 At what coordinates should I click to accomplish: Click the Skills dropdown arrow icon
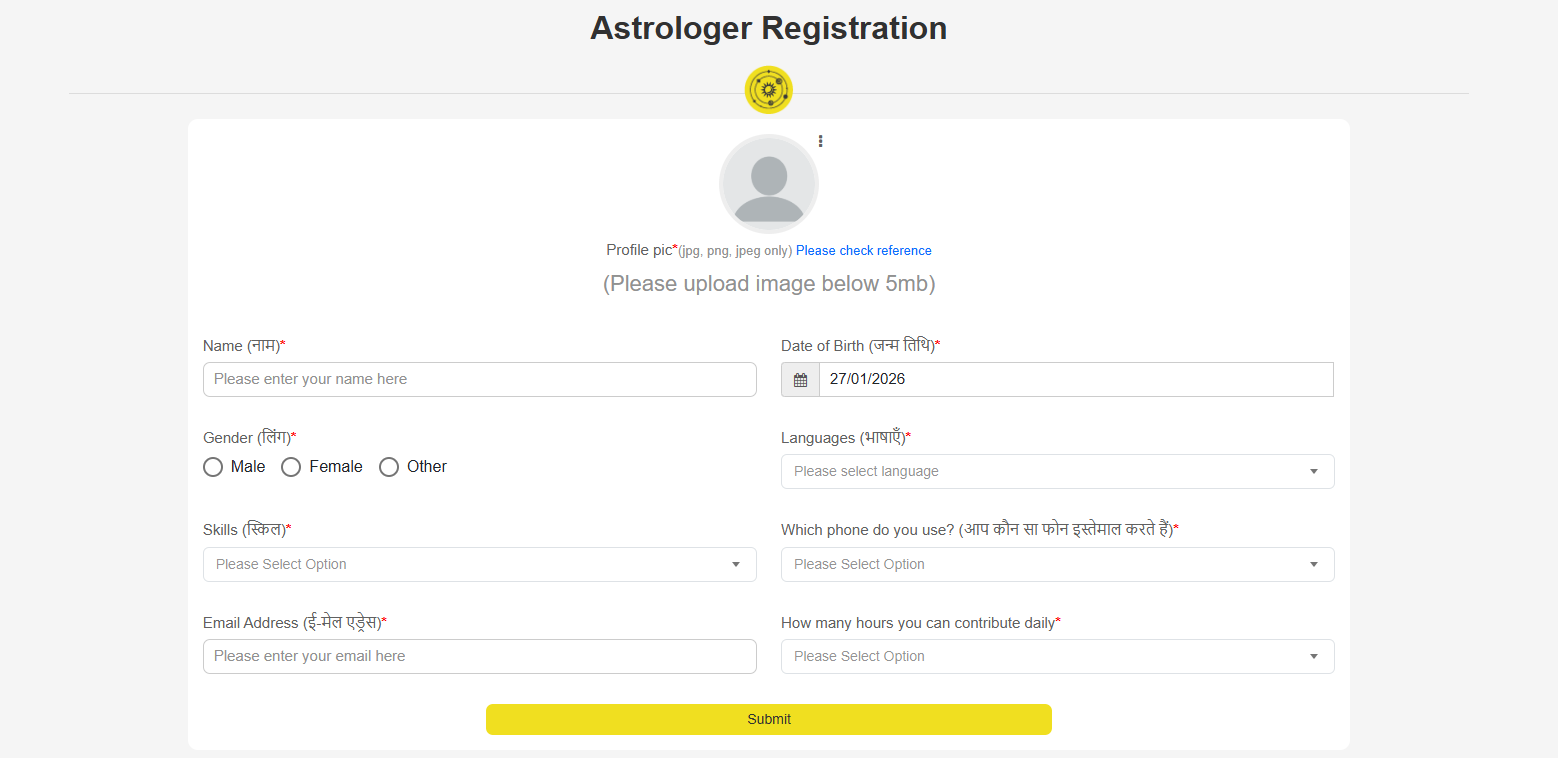[736, 565]
